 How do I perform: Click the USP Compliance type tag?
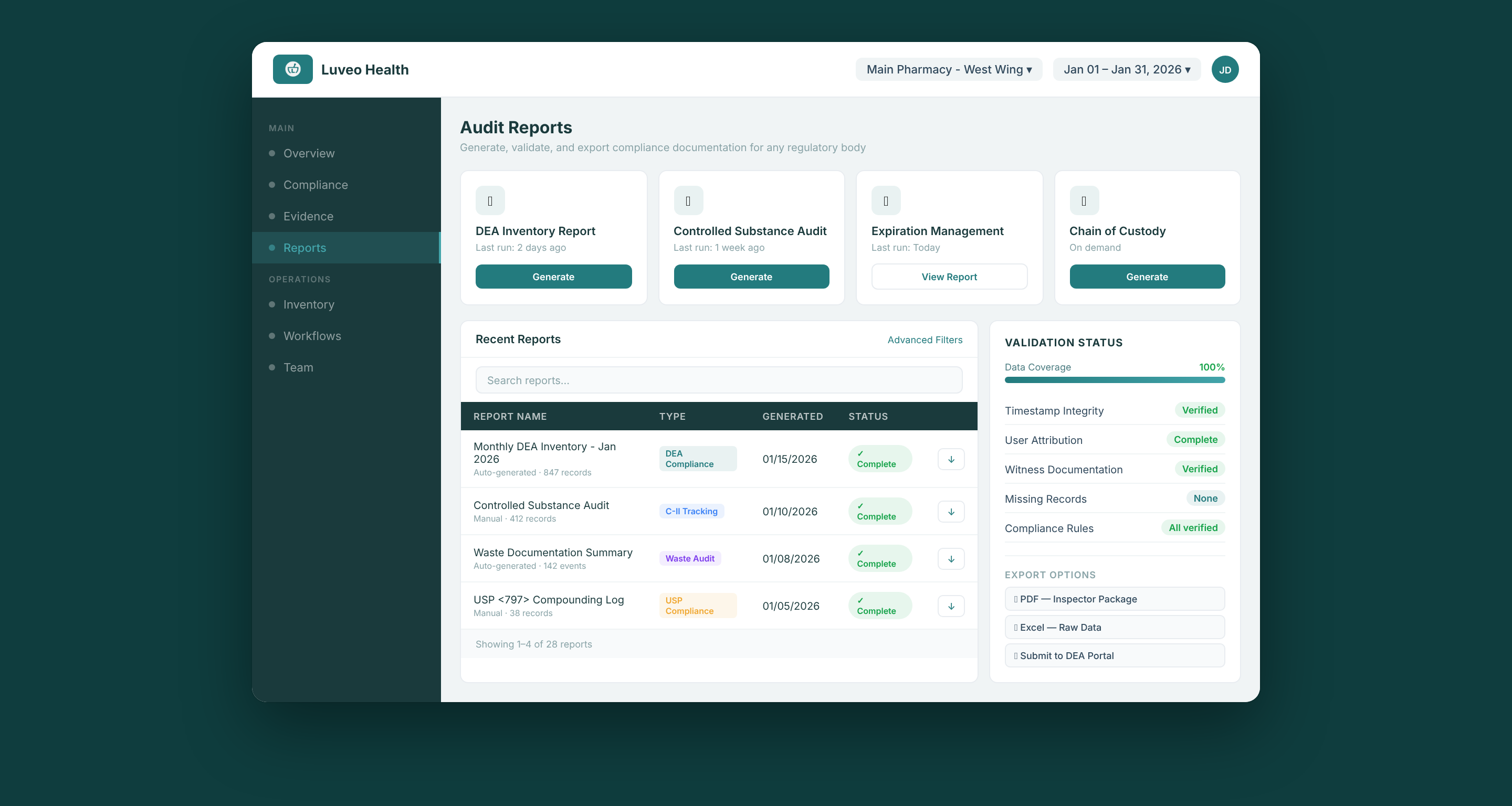tap(697, 606)
